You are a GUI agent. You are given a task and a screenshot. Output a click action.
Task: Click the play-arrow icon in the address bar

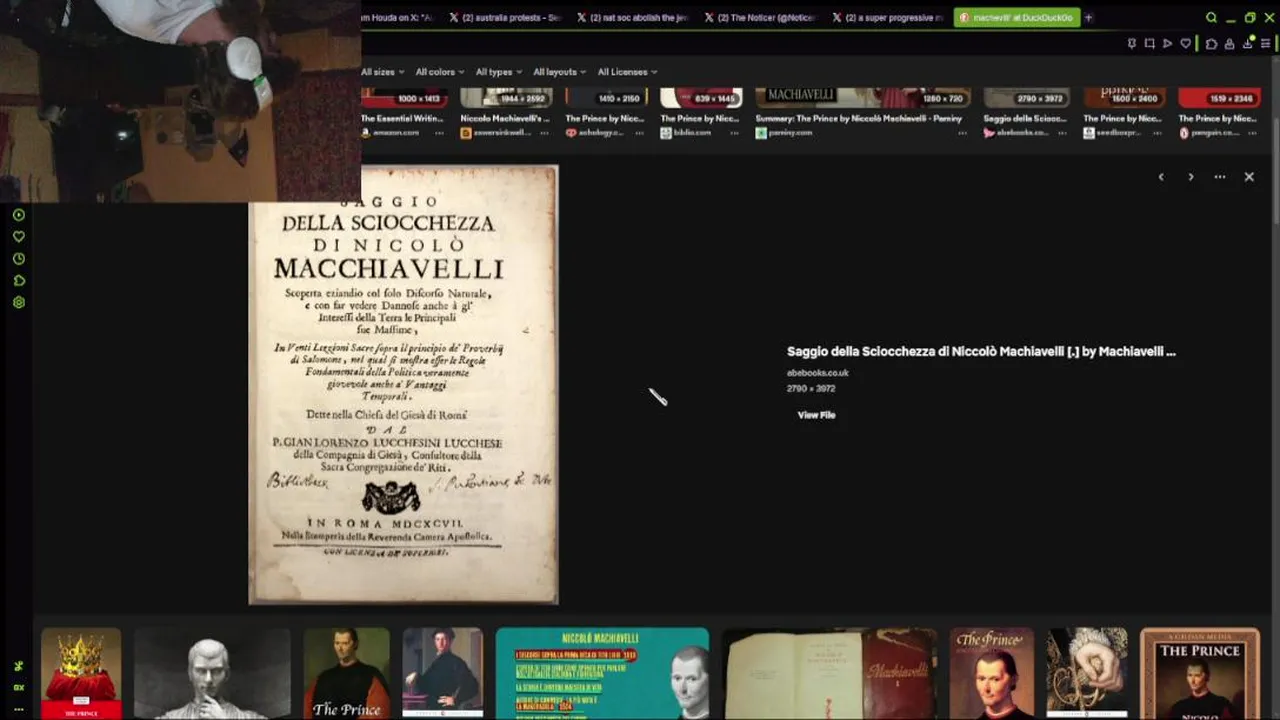click(x=1167, y=44)
